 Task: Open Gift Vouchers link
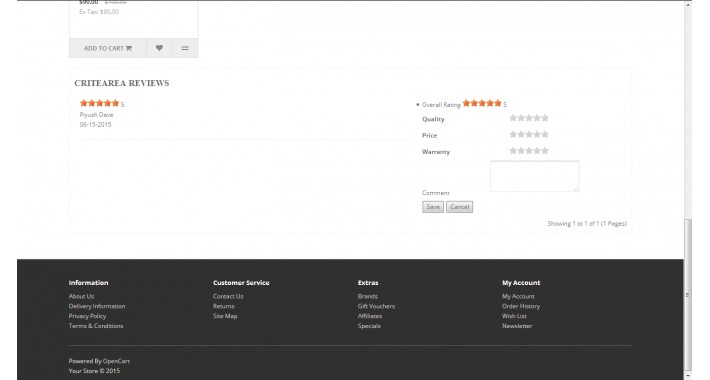(x=376, y=306)
